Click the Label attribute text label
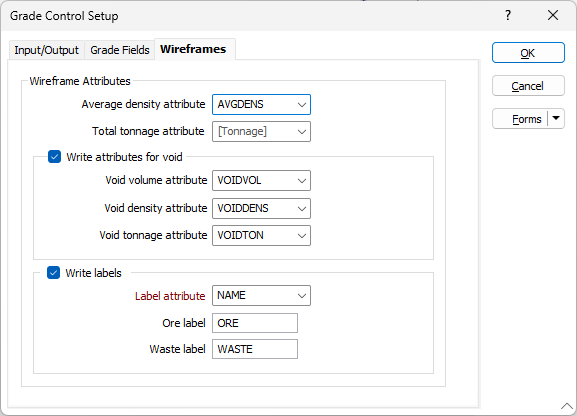Viewport: 577px width, 416px height. tap(170, 296)
